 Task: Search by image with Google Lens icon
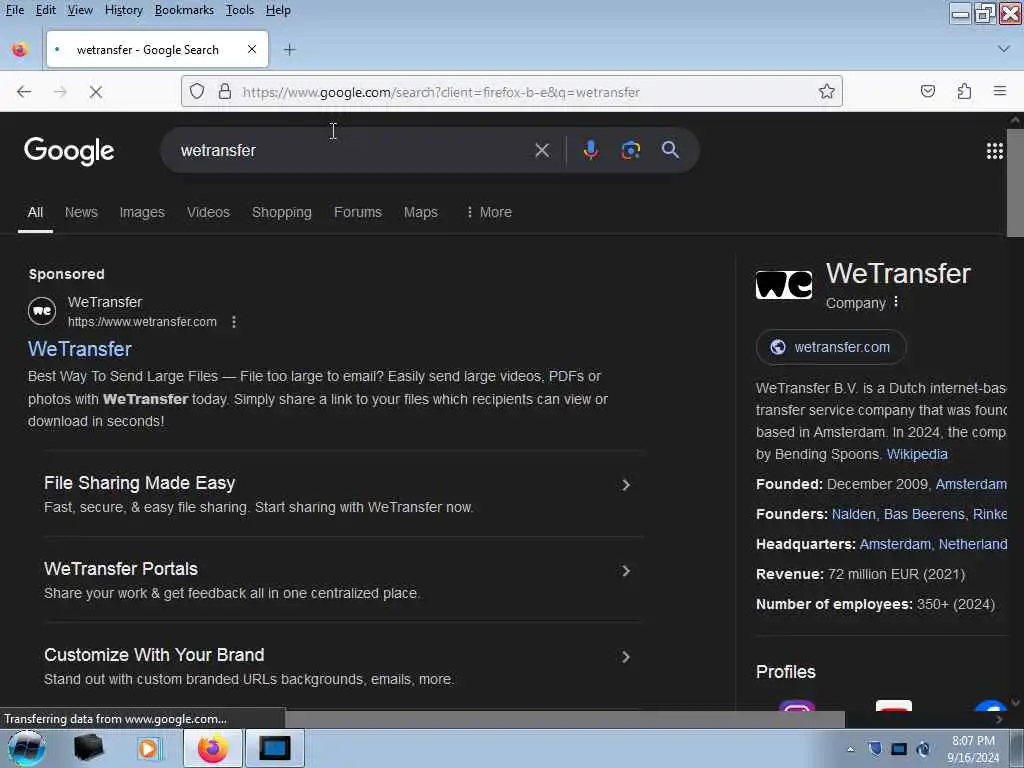pyautogui.click(x=630, y=150)
